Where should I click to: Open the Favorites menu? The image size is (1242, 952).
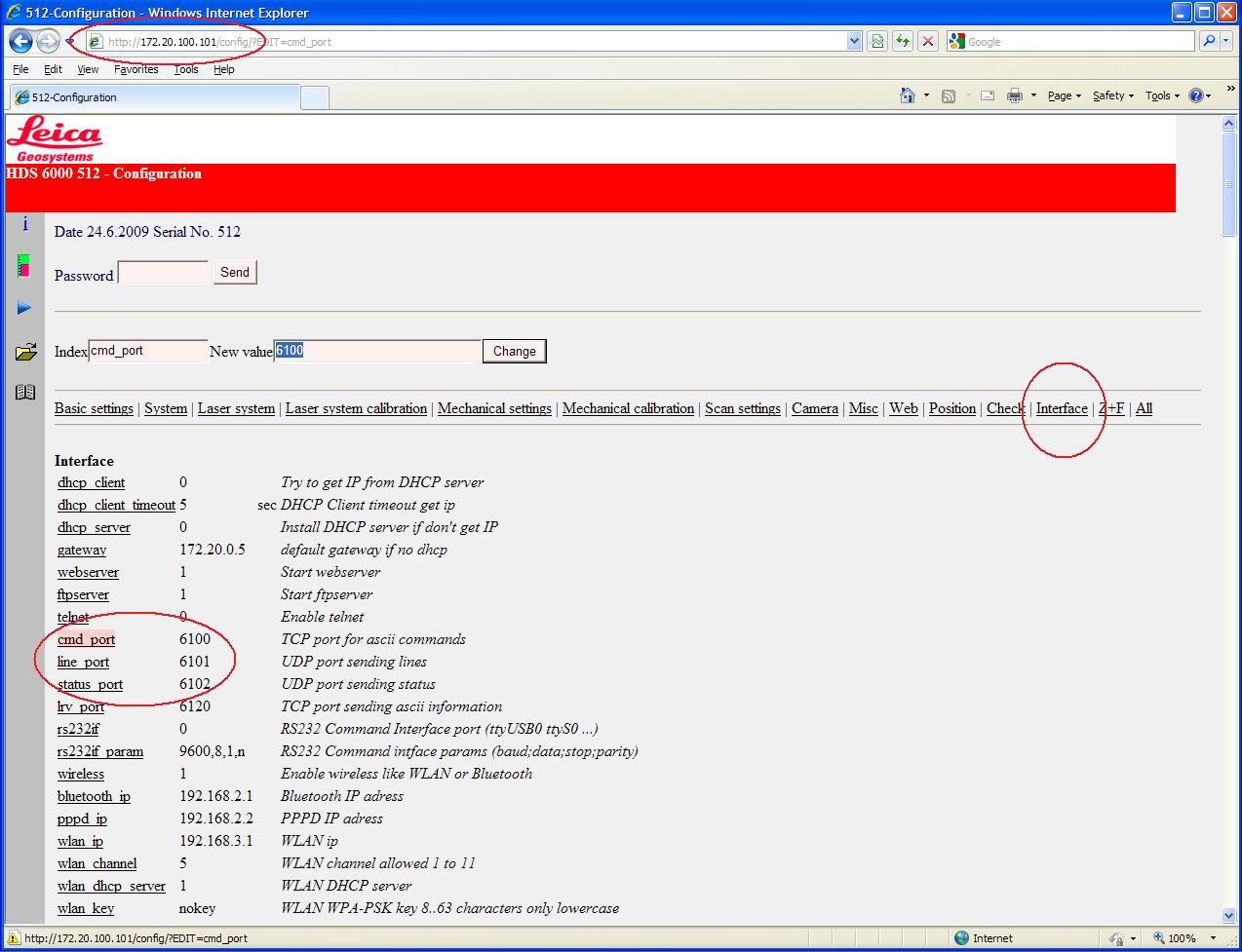click(136, 69)
